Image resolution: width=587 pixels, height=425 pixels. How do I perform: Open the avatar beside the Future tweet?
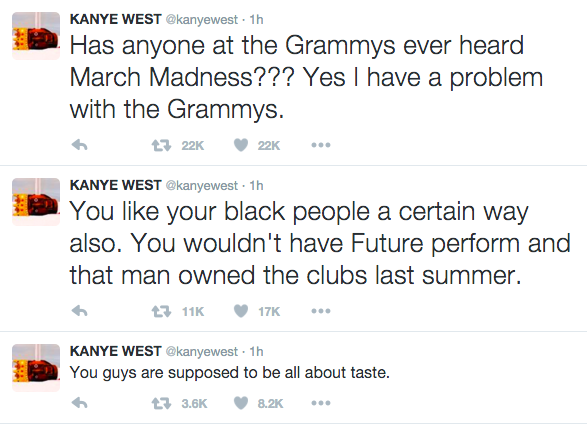36,202
